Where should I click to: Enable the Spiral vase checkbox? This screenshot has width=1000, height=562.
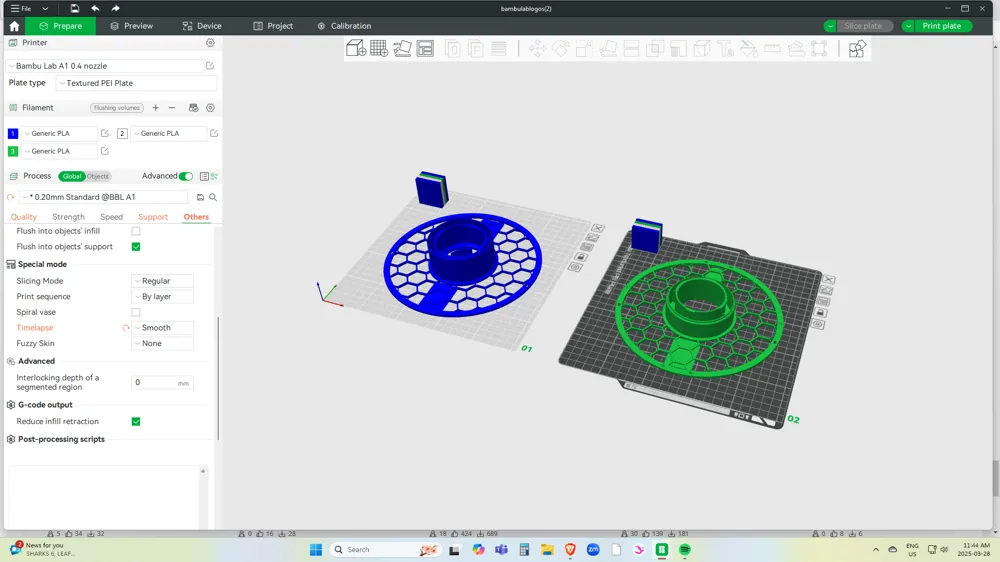pyautogui.click(x=136, y=312)
